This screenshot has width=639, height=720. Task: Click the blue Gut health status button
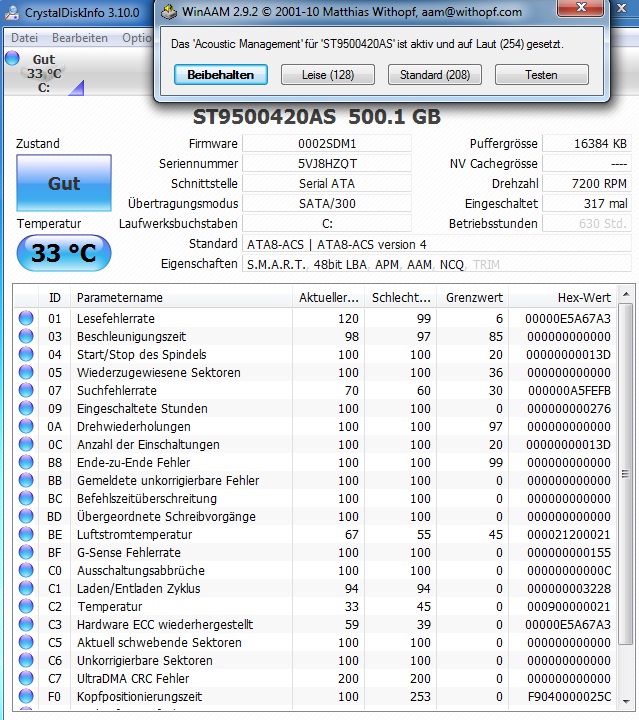64,183
